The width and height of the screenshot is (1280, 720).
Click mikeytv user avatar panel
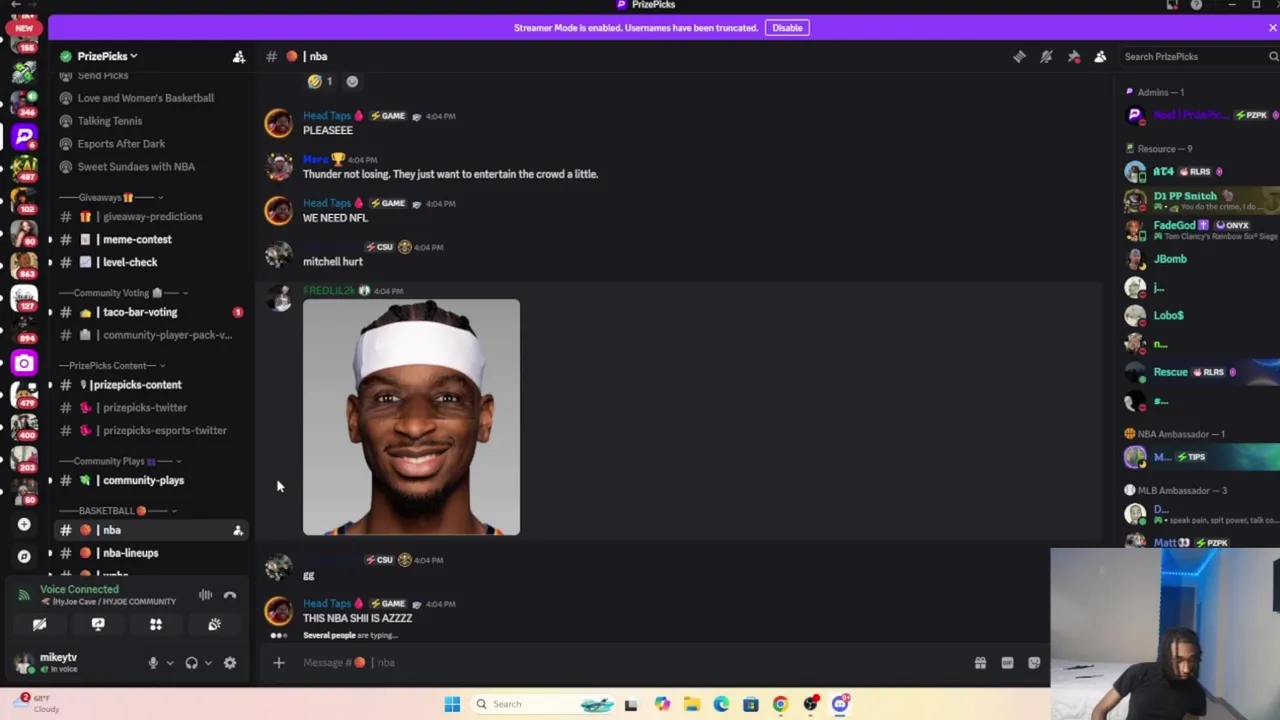coord(56,663)
